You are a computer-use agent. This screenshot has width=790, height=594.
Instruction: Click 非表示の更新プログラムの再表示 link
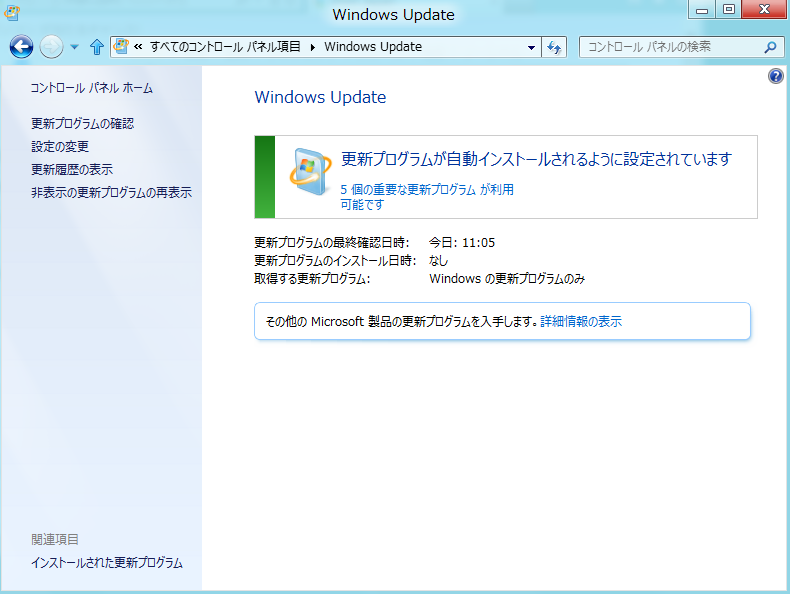click(x=111, y=192)
